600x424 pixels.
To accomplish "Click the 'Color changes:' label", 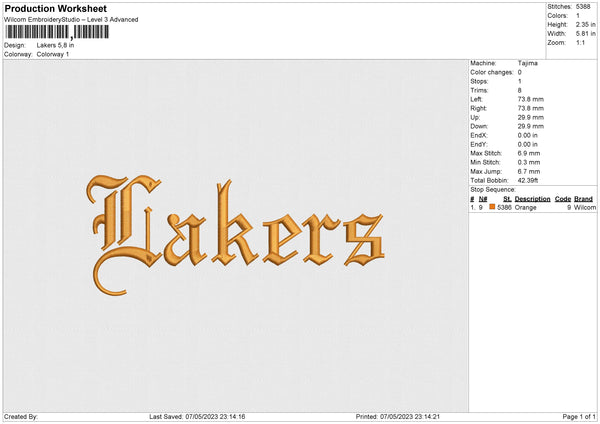I will tap(492, 72).
